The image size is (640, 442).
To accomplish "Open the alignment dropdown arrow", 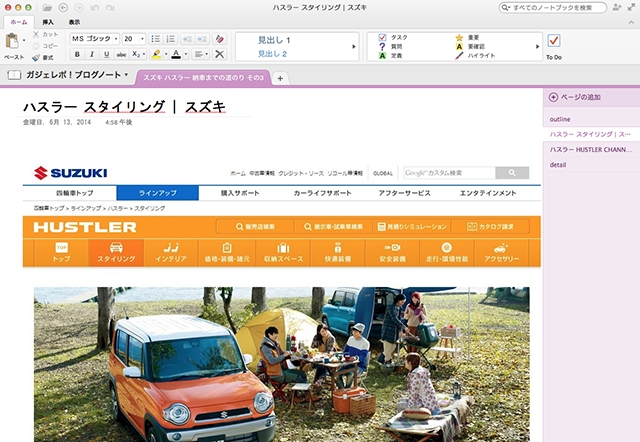I will click(x=207, y=54).
